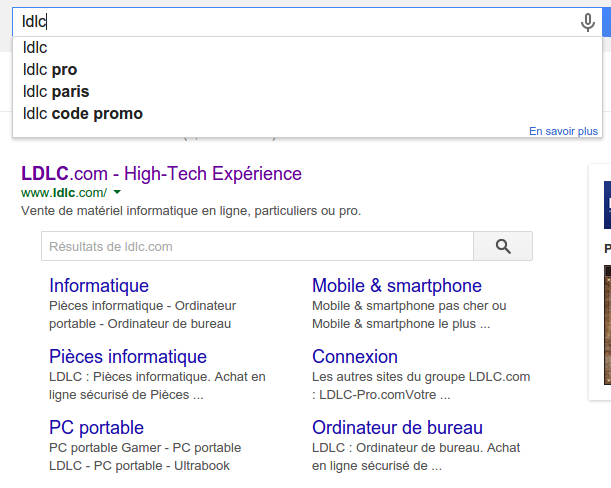
Task: Open the 'En savoir plus' link
Action: 563,131
